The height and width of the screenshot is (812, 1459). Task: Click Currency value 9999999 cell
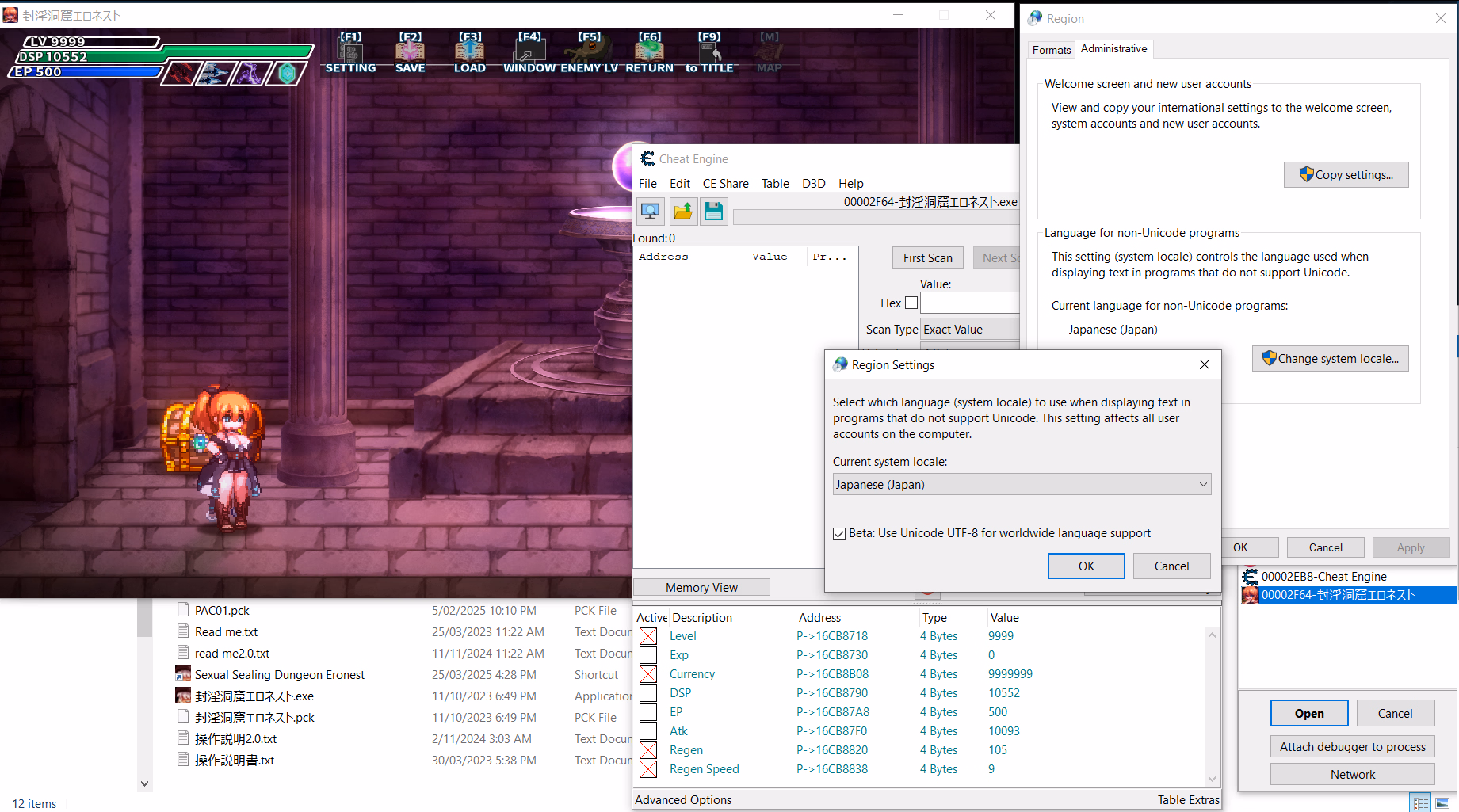(1010, 674)
